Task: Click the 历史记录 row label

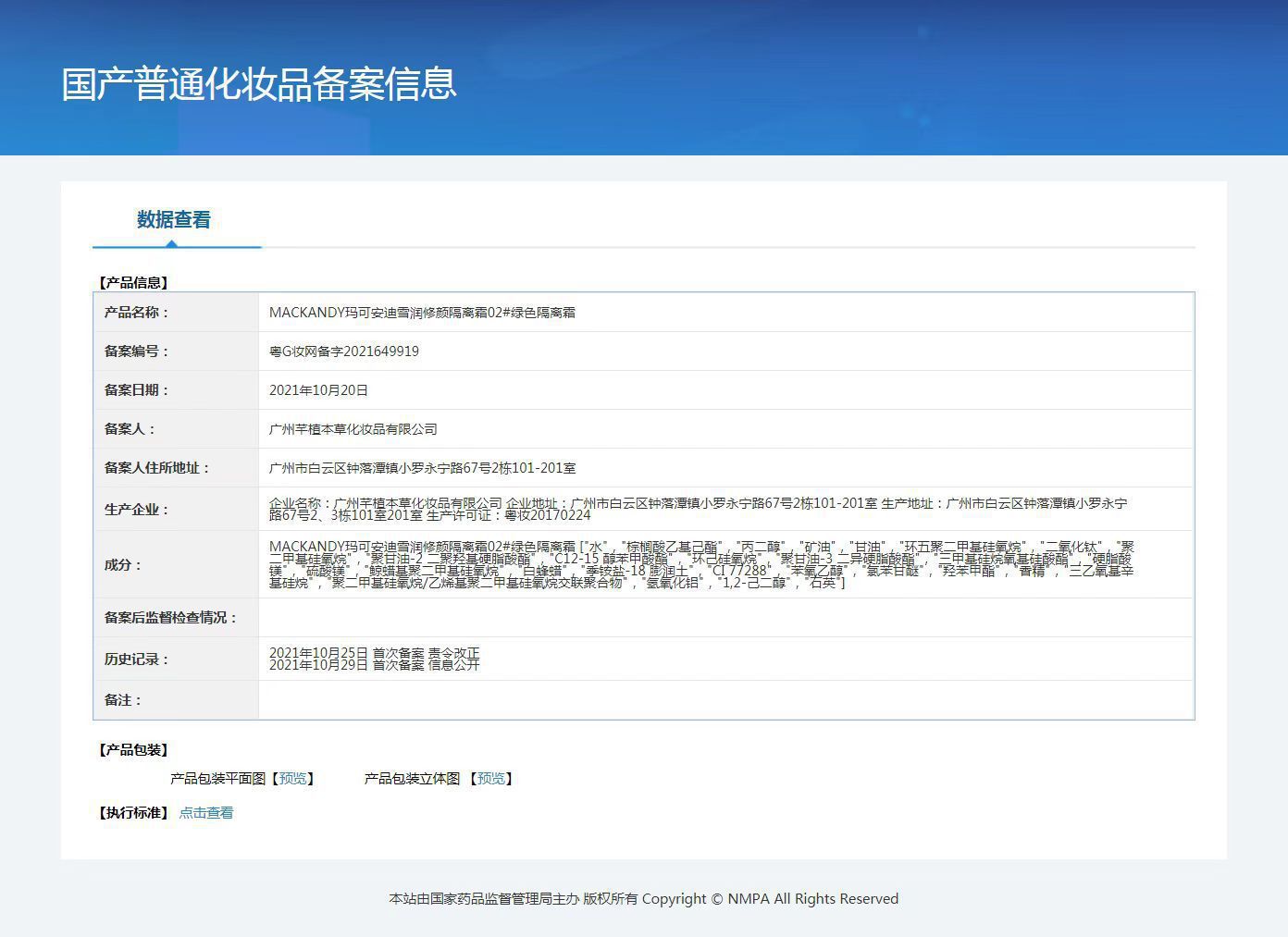Action: coord(137,660)
